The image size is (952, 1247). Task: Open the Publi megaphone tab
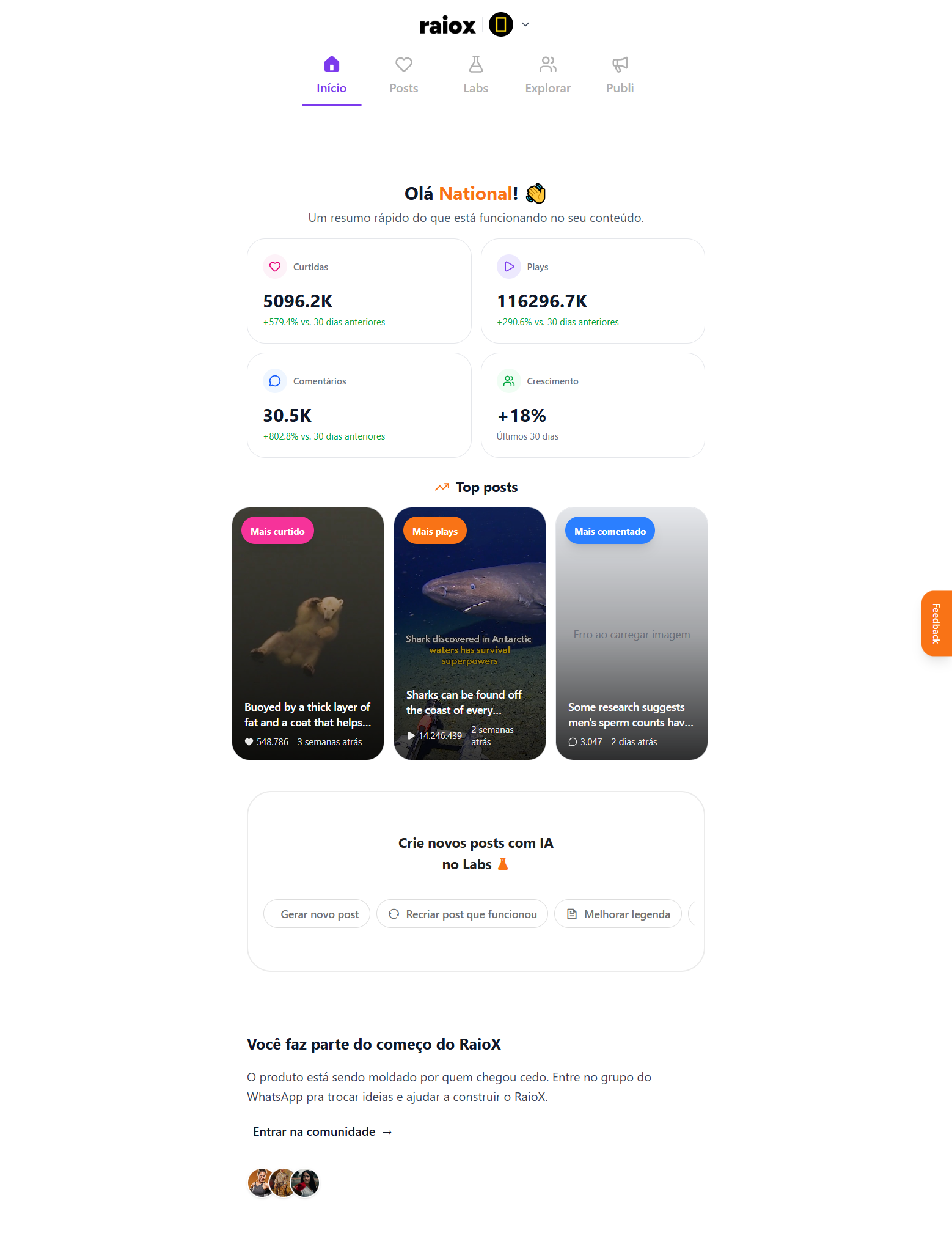620,75
